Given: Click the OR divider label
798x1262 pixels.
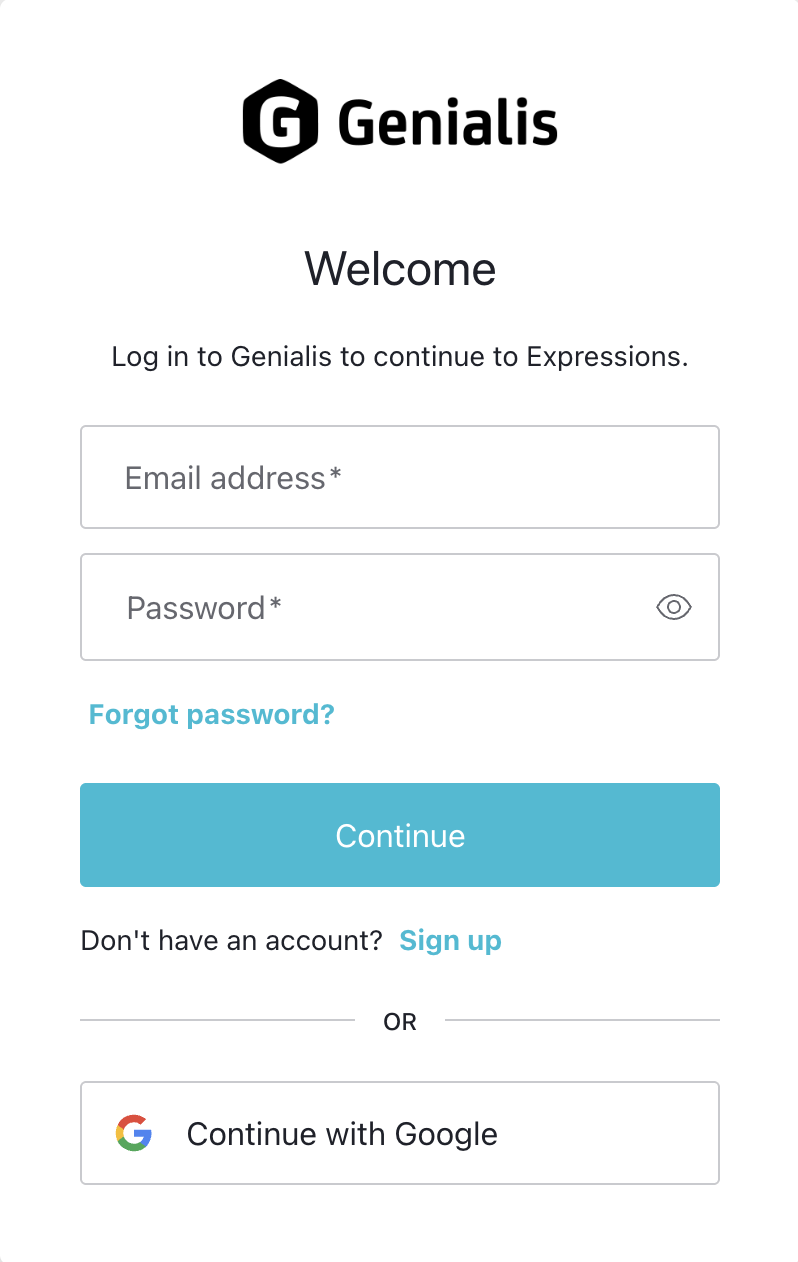Looking at the screenshot, I should 400,1022.
